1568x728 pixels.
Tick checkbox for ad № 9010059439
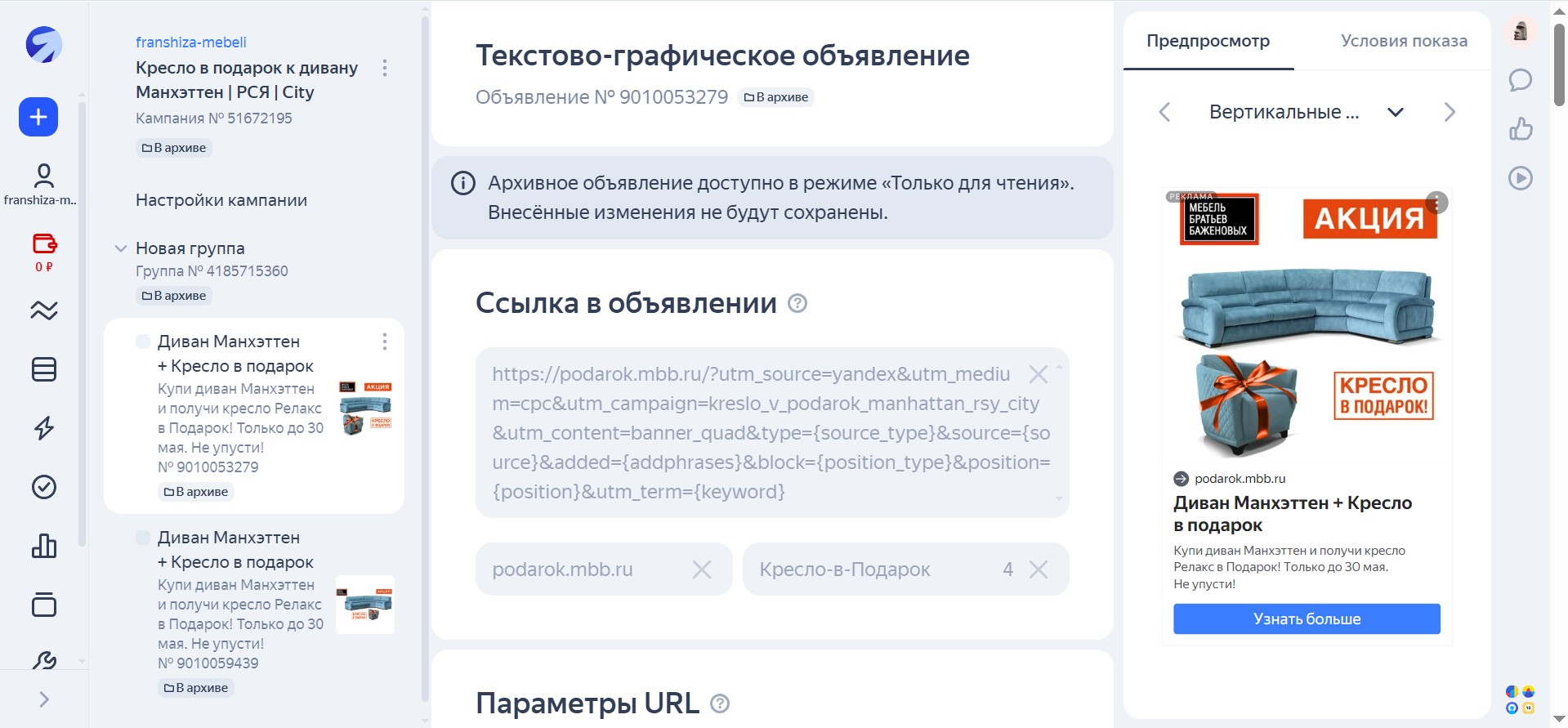tap(143, 538)
